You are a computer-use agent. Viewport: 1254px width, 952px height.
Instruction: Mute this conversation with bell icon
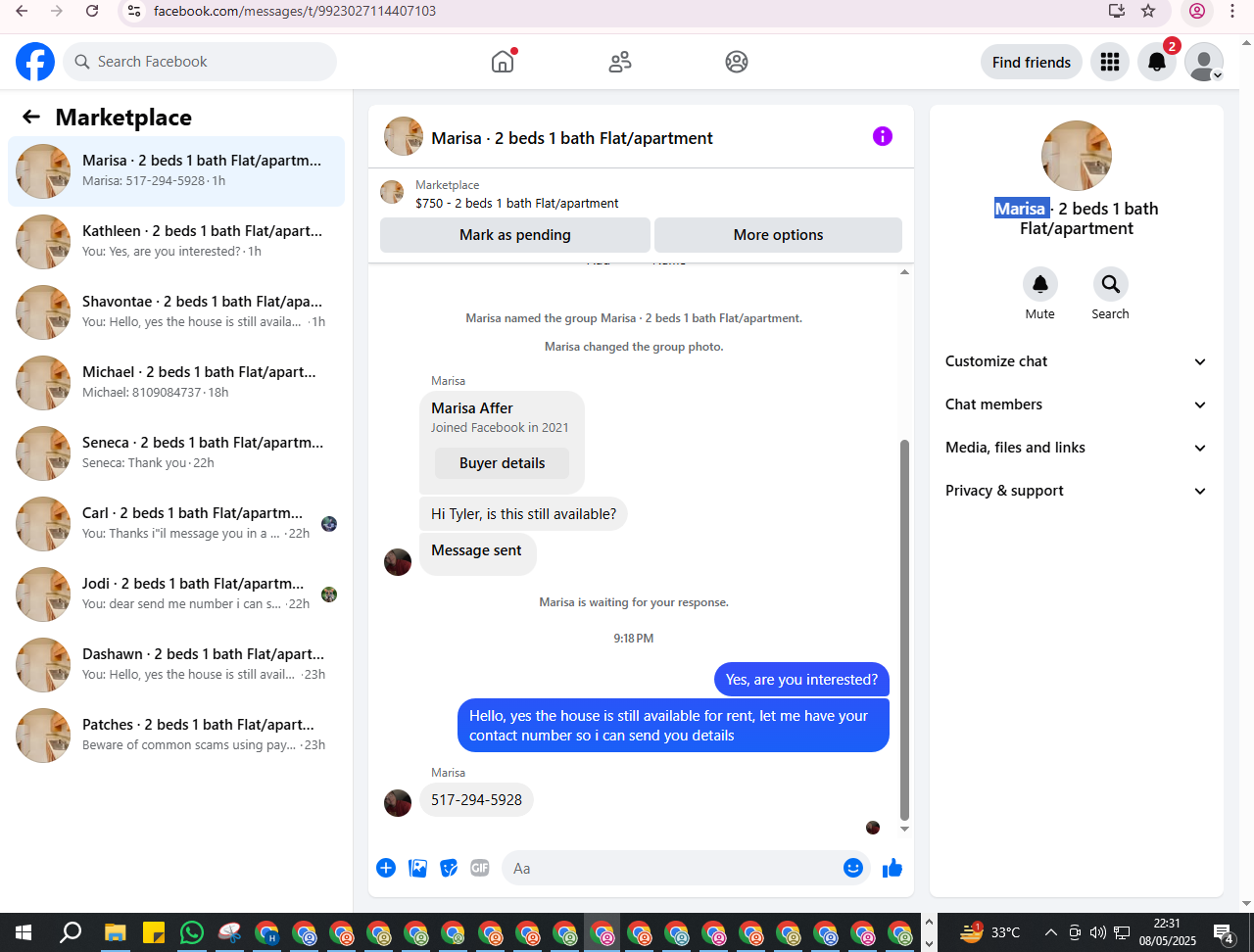[x=1040, y=284]
